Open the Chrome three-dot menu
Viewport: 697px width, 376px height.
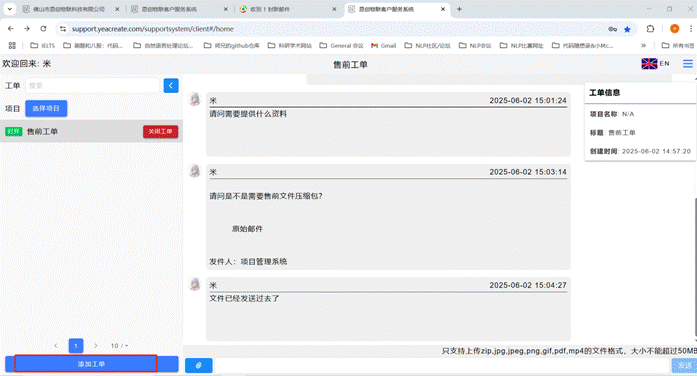[691, 28]
